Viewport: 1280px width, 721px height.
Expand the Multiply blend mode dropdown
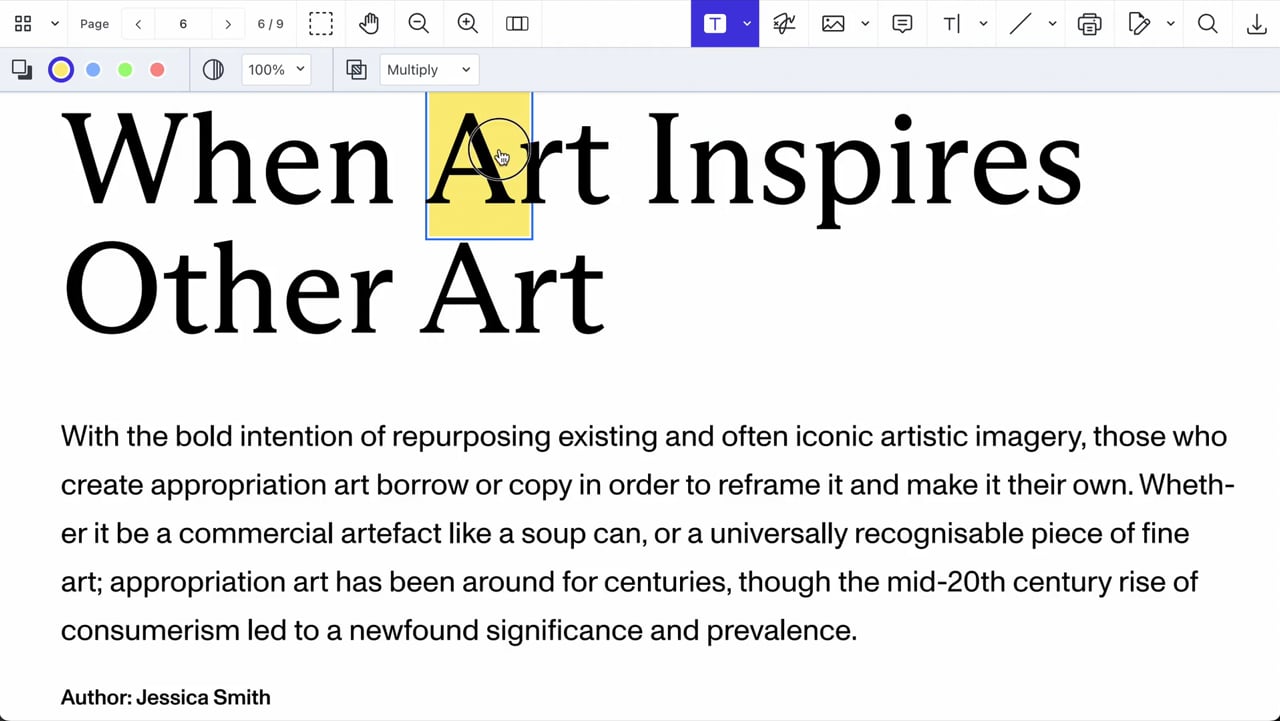[429, 70]
